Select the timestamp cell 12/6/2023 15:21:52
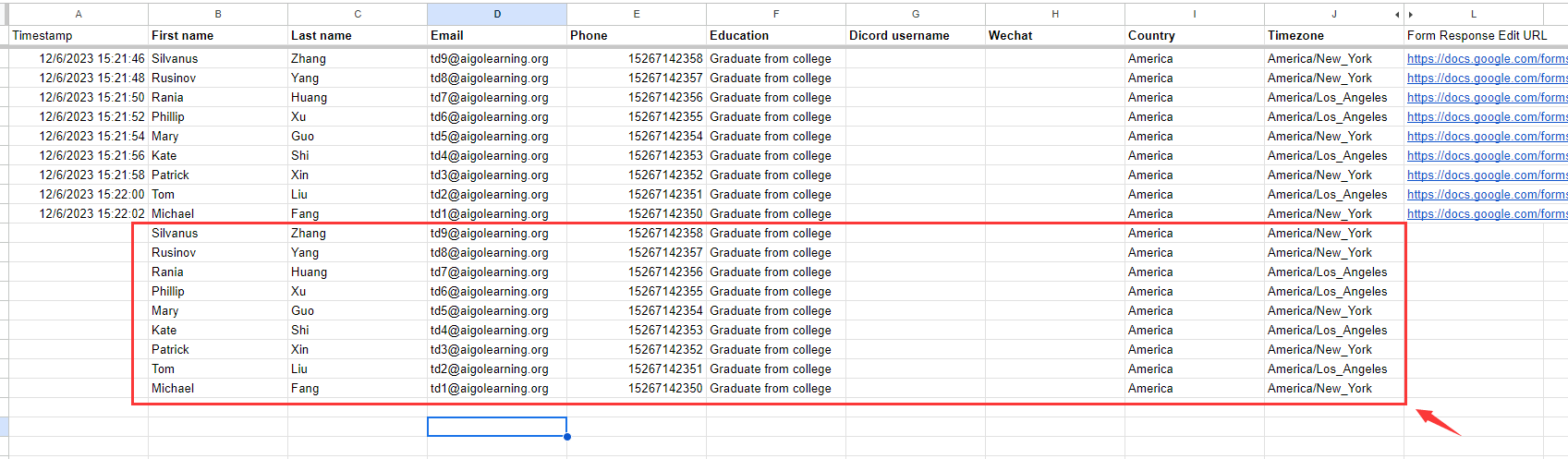This screenshot has height=459, width=1568. [91, 117]
